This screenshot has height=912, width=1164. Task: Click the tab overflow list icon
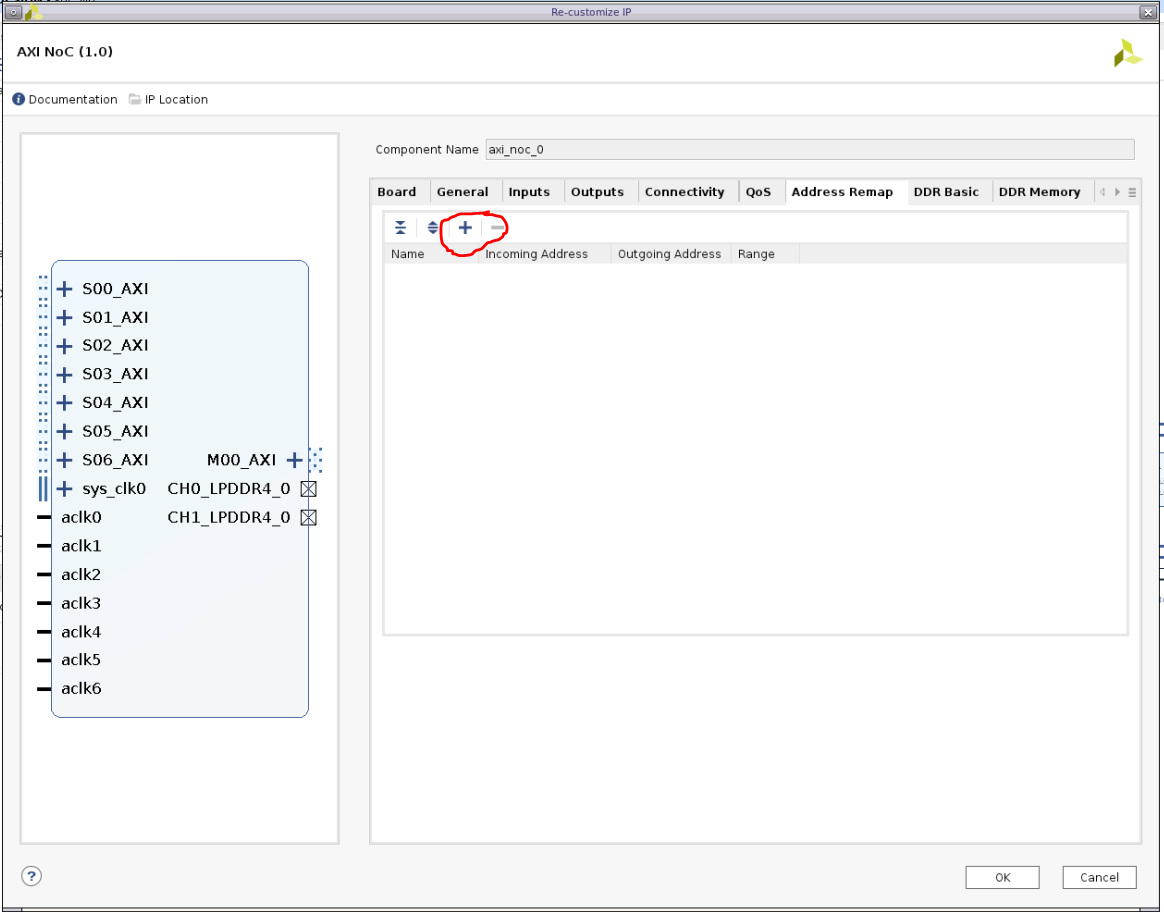[x=1134, y=191]
